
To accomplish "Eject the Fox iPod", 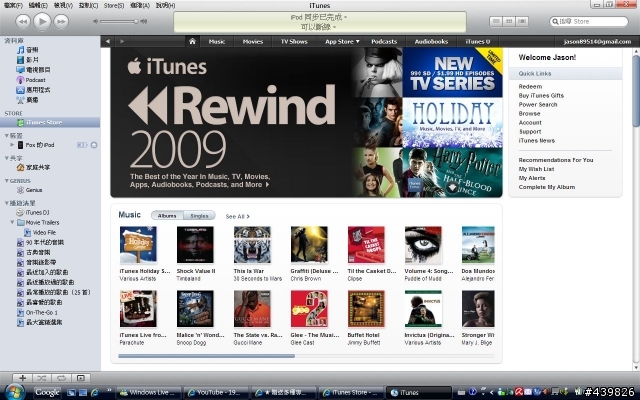I will [94, 145].
